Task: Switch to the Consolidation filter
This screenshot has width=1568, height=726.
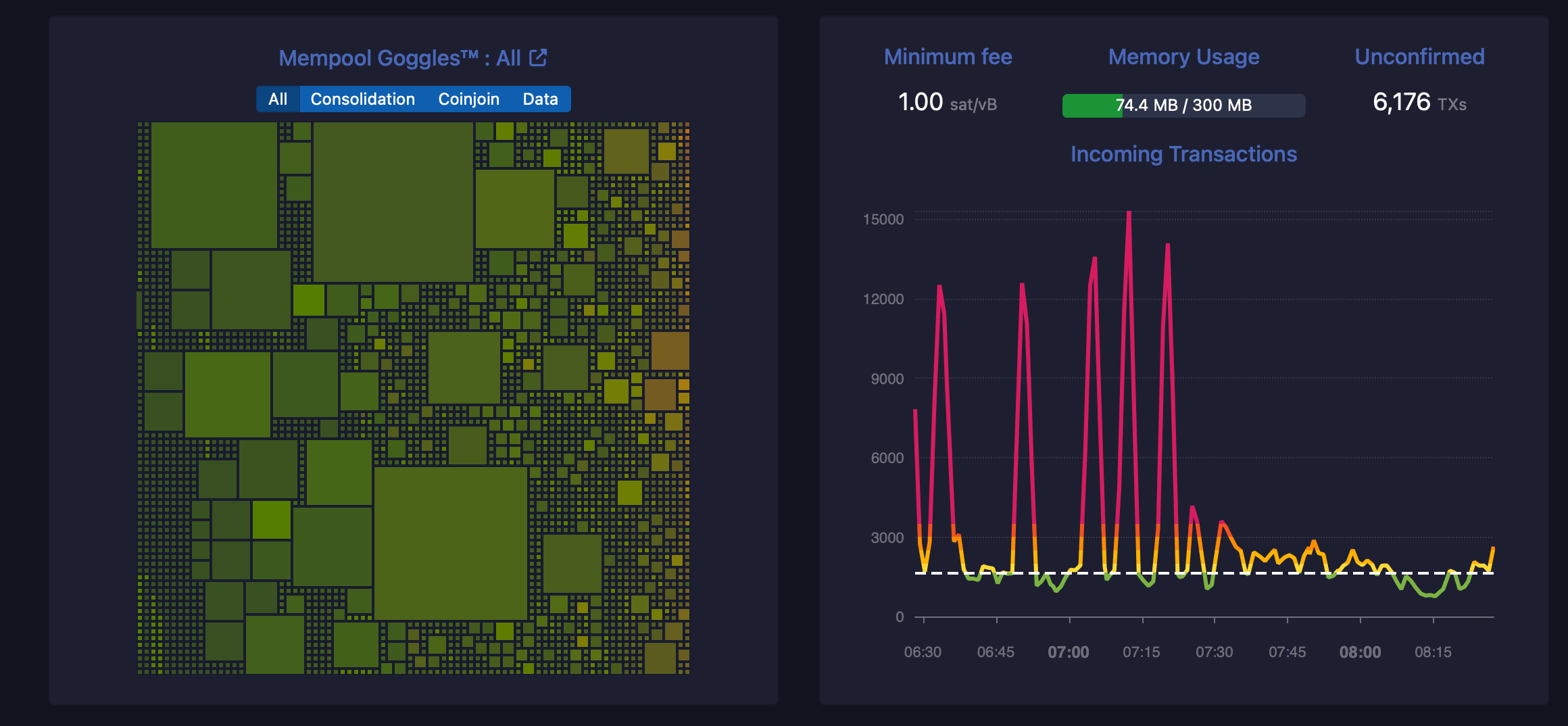Action: click(x=362, y=99)
